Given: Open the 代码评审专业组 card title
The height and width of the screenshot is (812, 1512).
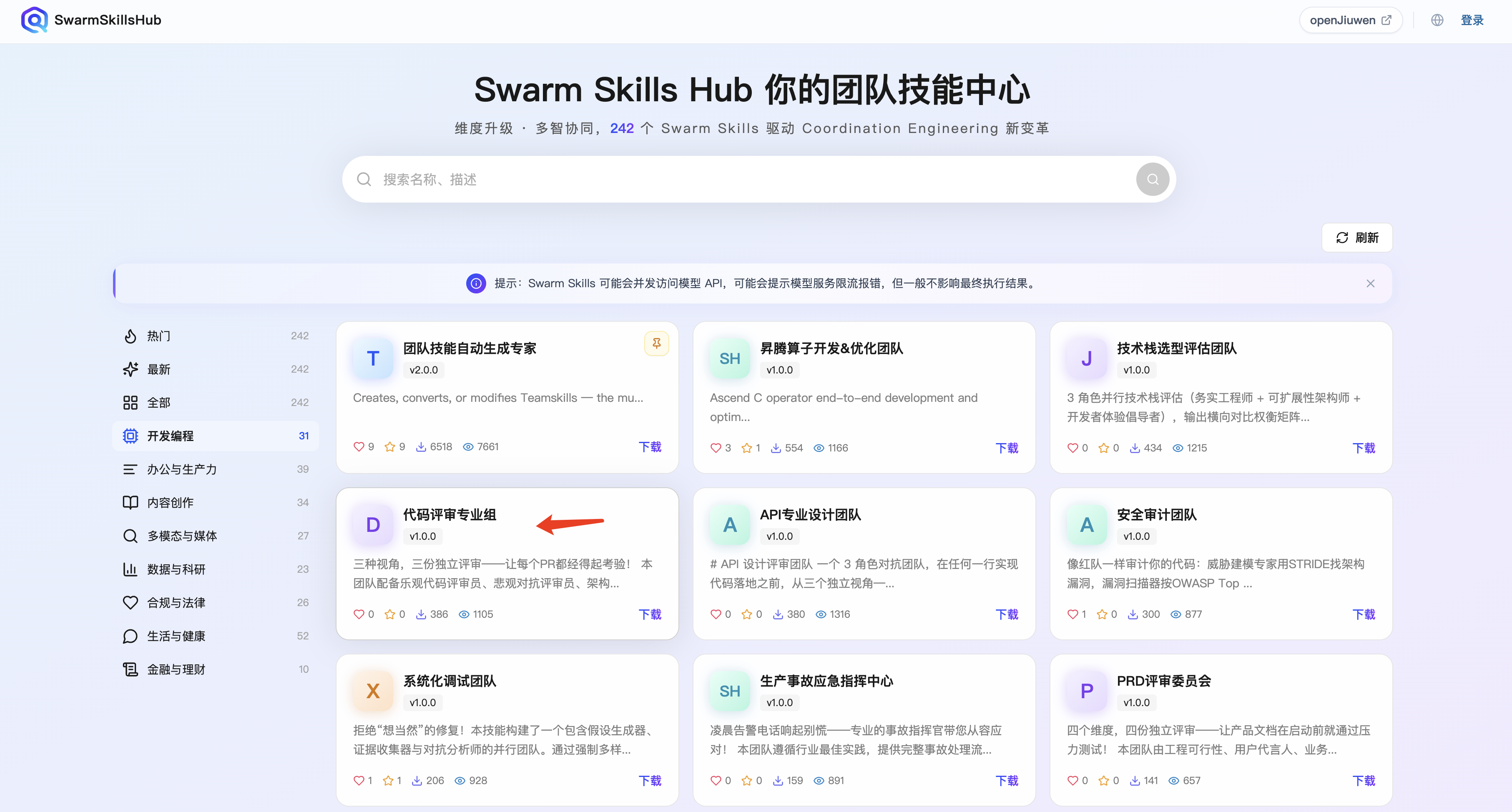Looking at the screenshot, I should click(x=450, y=514).
